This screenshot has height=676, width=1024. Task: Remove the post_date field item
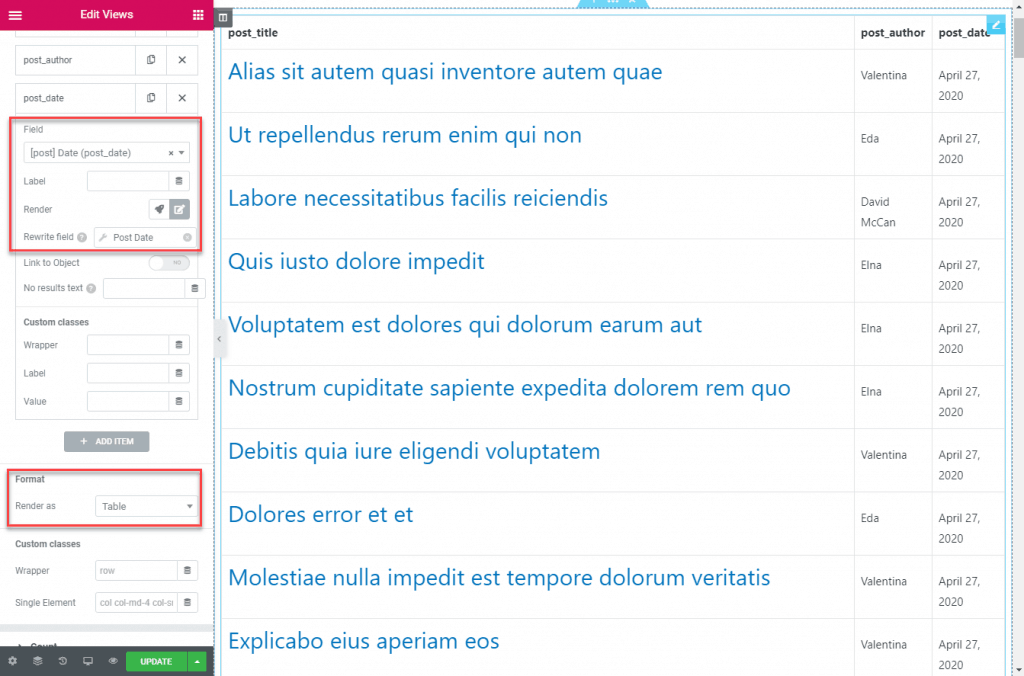[182, 98]
